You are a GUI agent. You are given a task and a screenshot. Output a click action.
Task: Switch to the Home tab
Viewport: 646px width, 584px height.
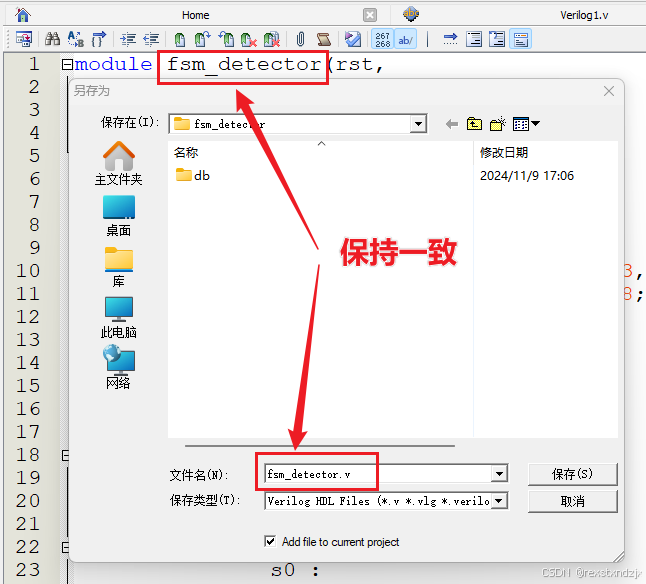(195, 15)
